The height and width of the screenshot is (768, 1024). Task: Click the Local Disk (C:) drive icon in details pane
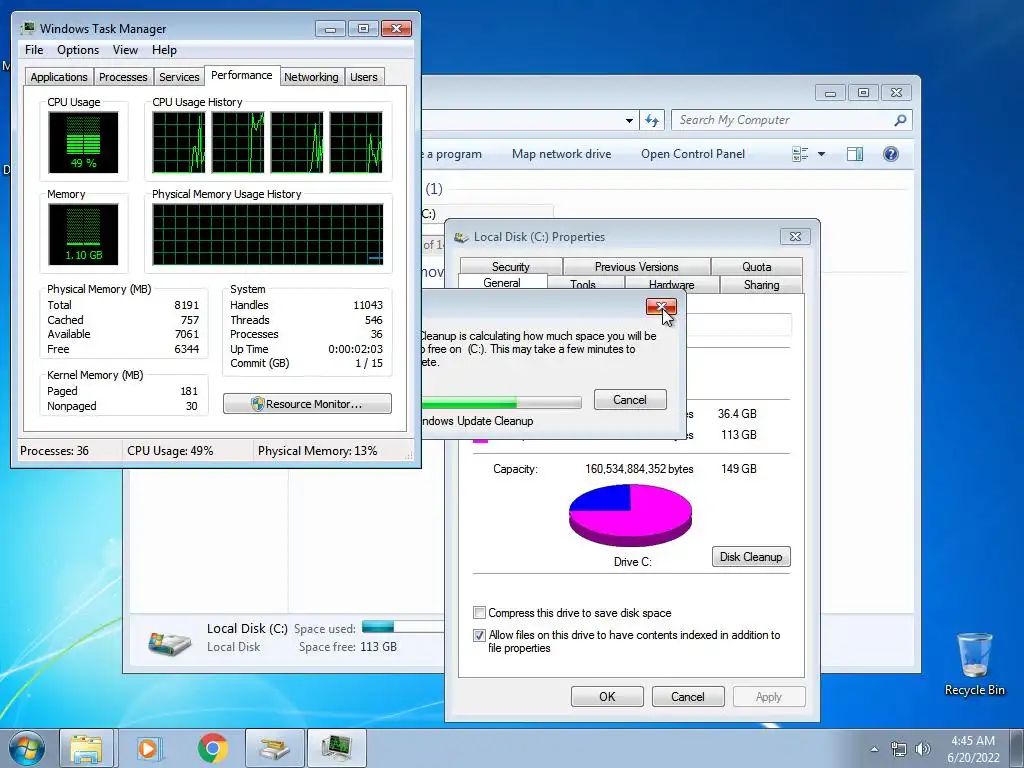(169, 643)
